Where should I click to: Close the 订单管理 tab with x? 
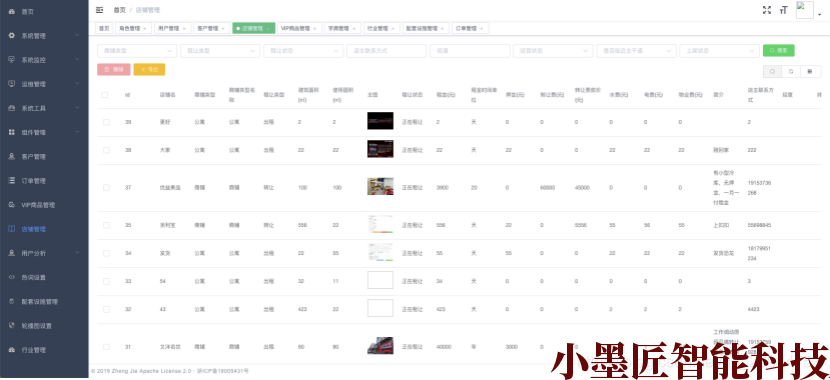tap(482, 29)
